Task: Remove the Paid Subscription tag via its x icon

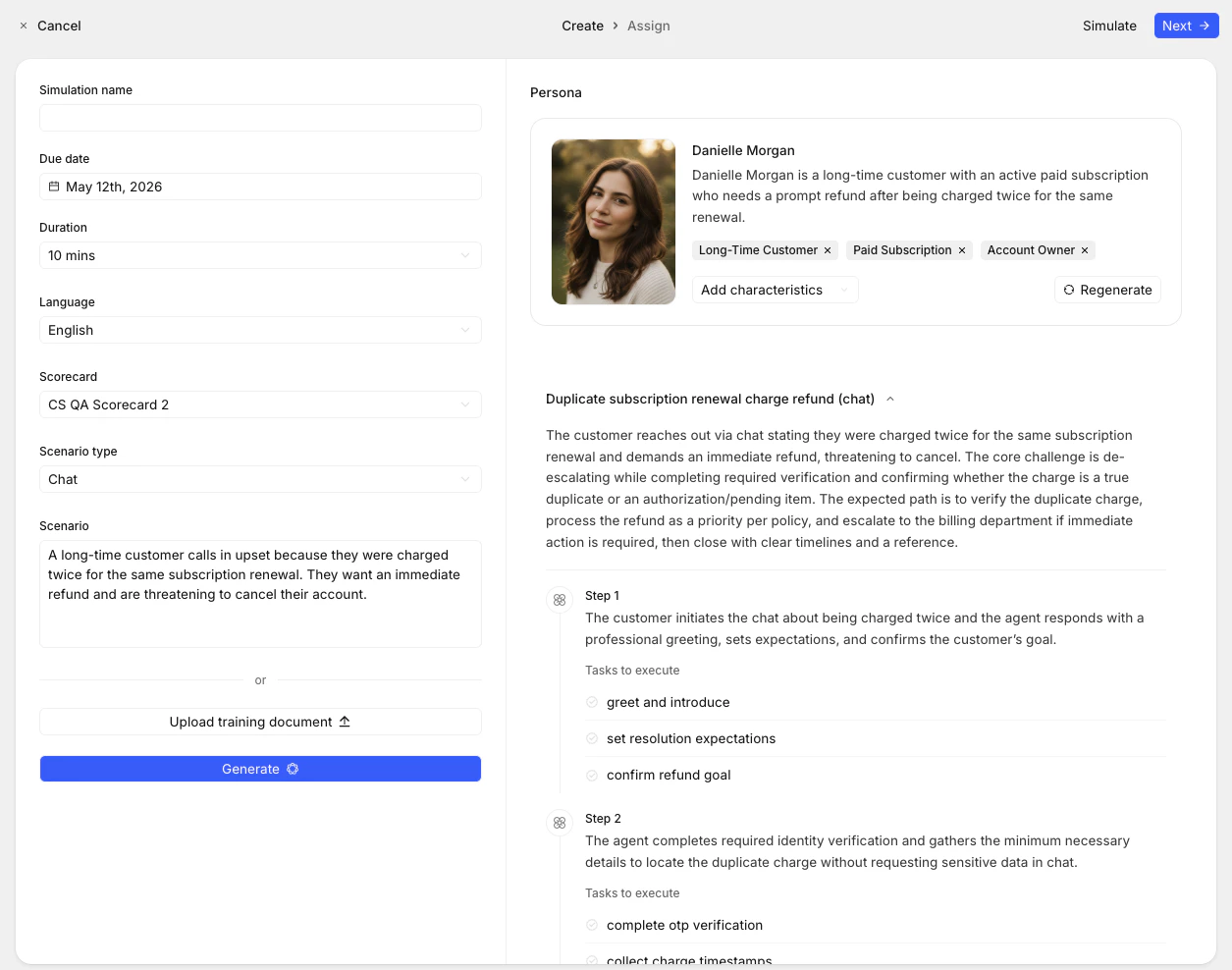Action: [962, 249]
